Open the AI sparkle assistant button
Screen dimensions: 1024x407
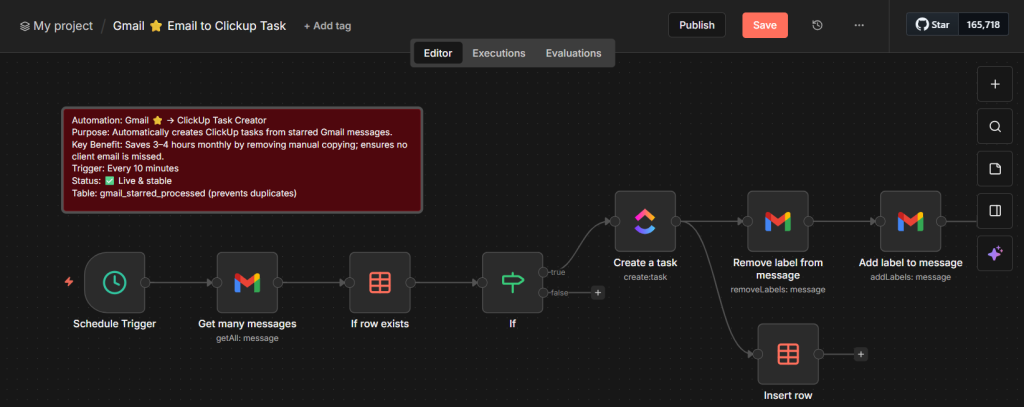click(995, 253)
